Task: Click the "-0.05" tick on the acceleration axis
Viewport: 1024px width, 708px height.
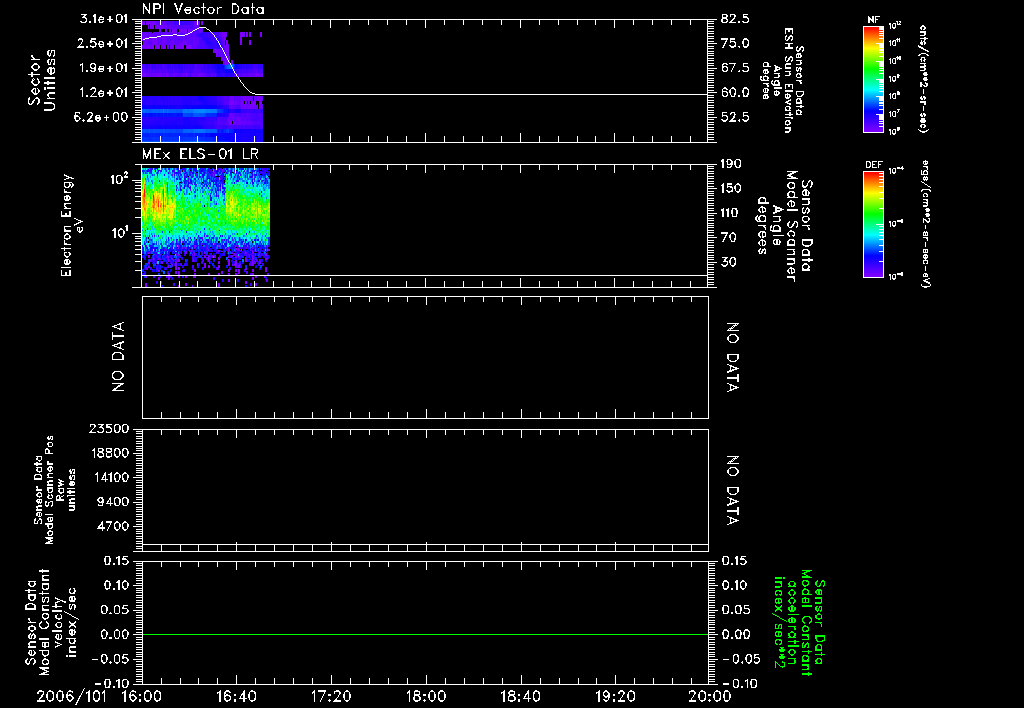Action: (741, 659)
